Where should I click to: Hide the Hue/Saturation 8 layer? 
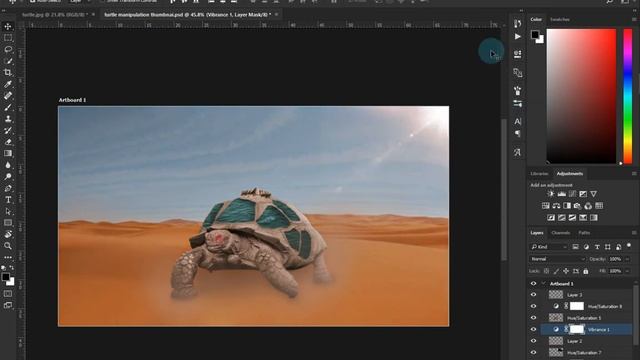(533, 306)
